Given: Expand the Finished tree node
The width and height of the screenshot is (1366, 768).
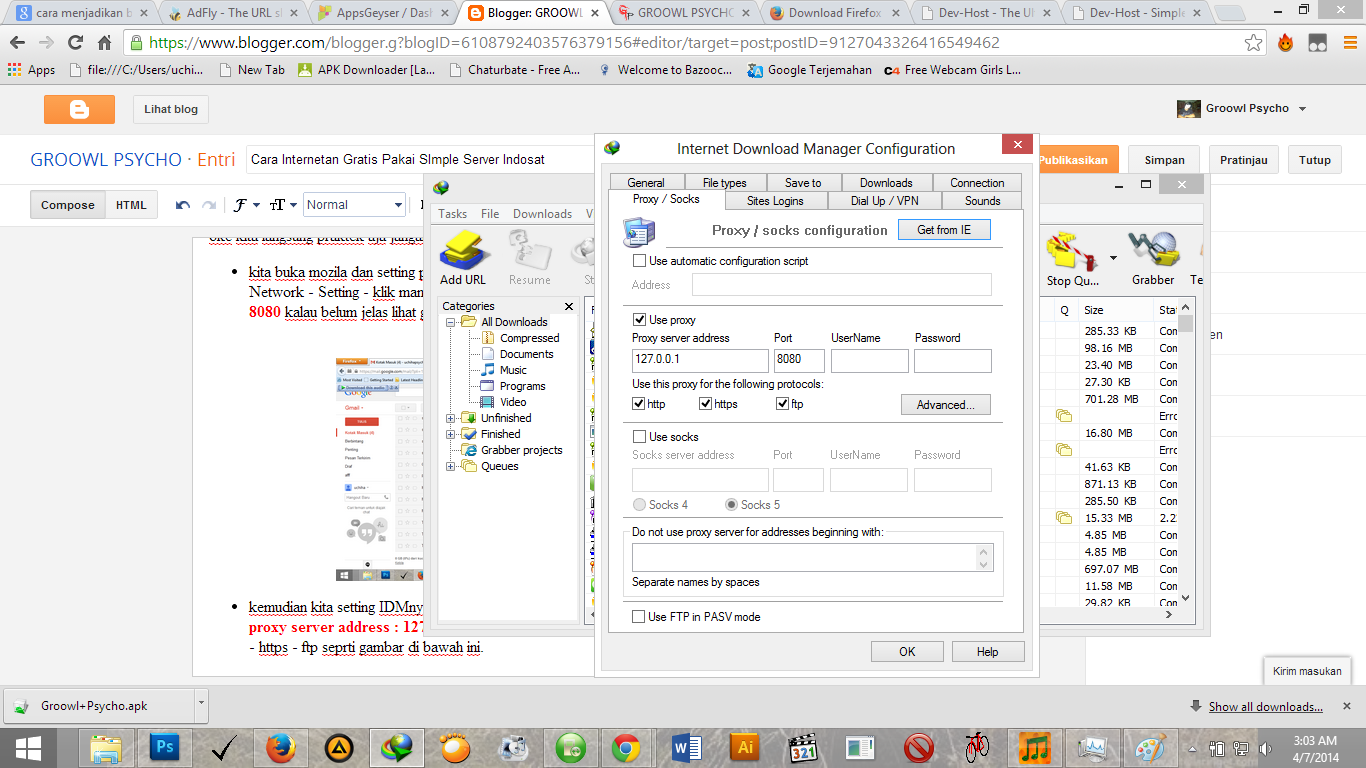Looking at the screenshot, I should (451, 434).
